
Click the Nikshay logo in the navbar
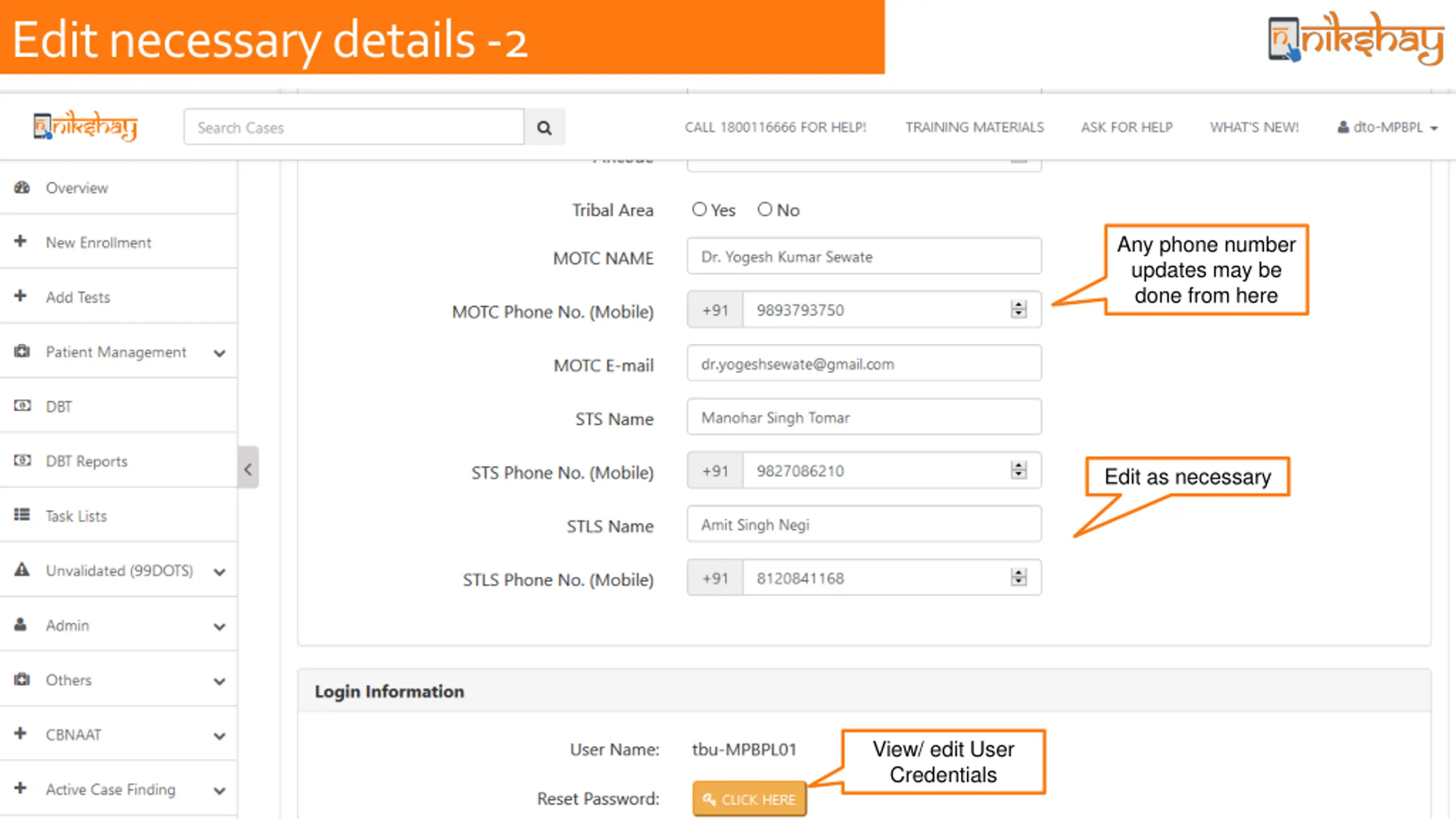point(85,126)
